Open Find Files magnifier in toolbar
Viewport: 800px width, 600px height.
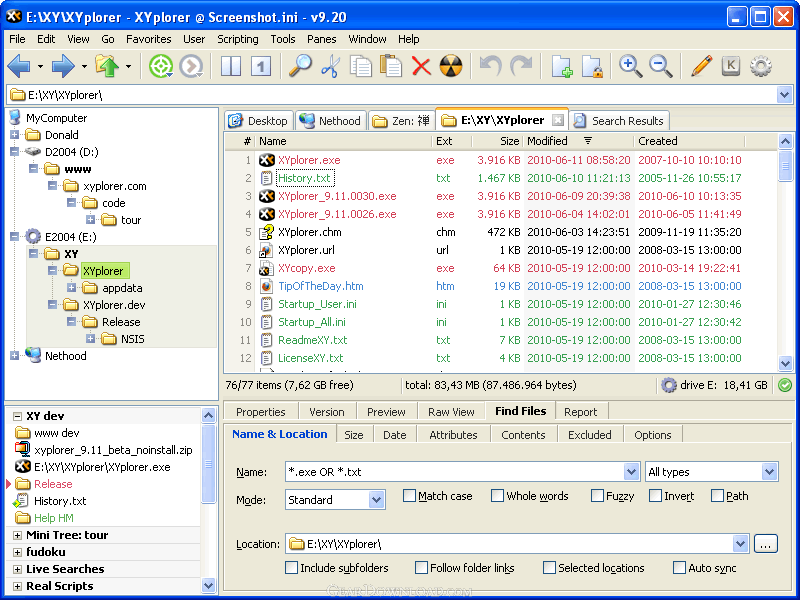300,67
